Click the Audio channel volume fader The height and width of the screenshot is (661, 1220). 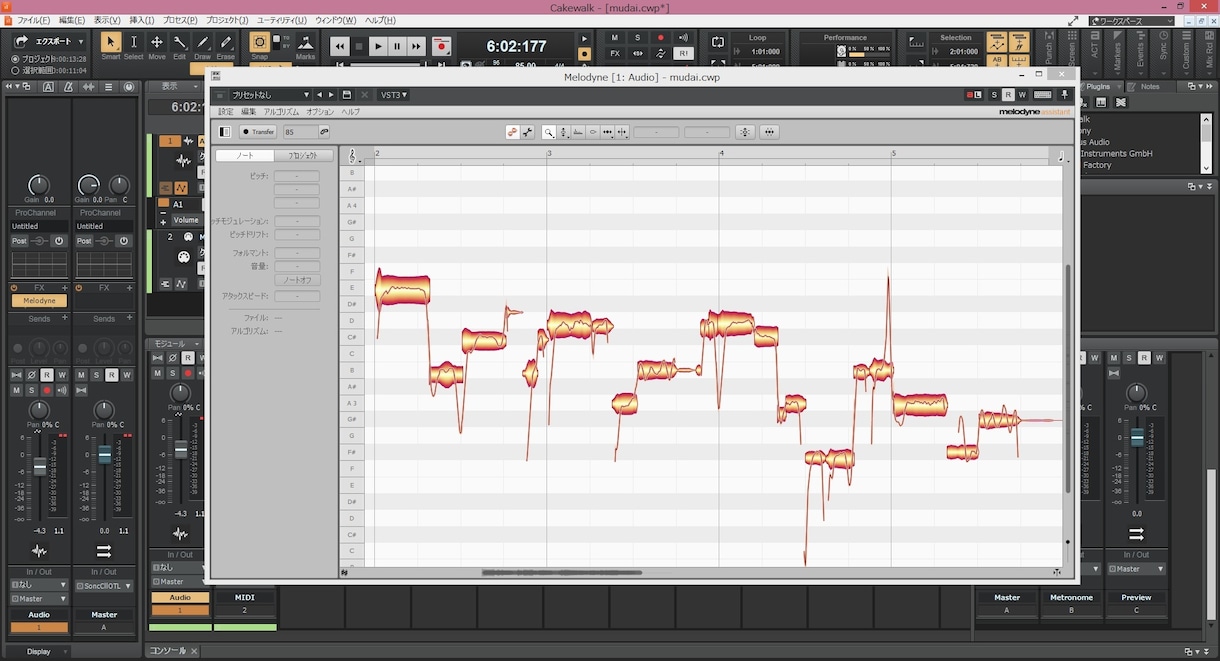[x=39, y=467]
